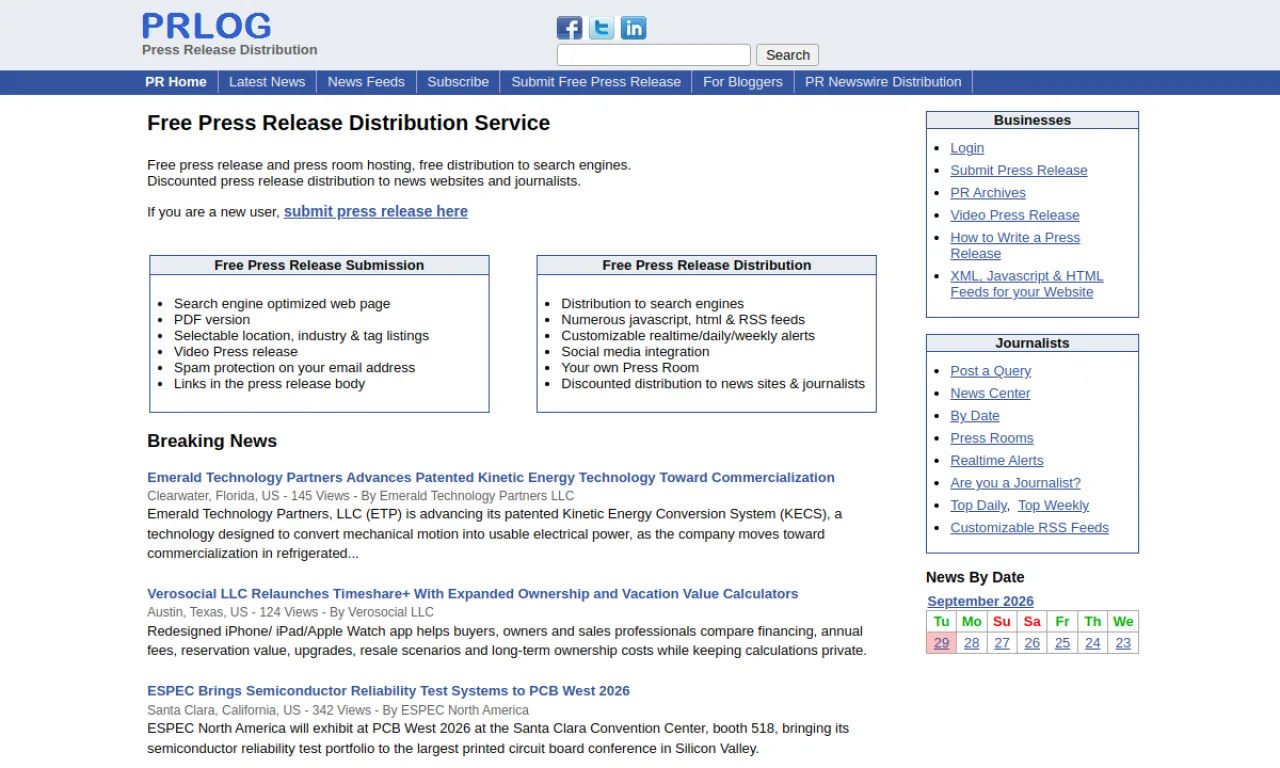
Task: Open Emerald Technology Partners news headline
Action: [x=491, y=477]
